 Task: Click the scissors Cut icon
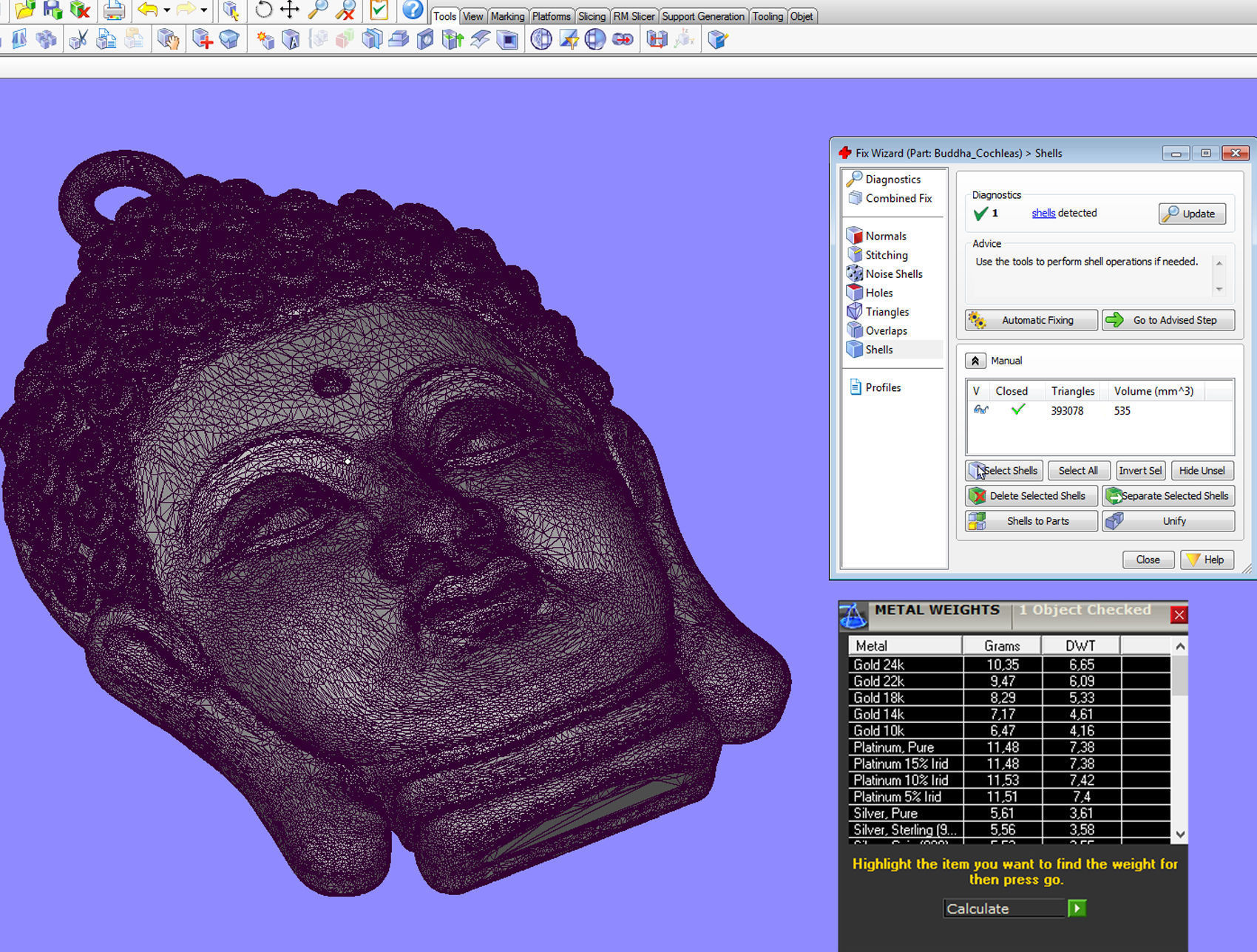[x=78, y=39]
